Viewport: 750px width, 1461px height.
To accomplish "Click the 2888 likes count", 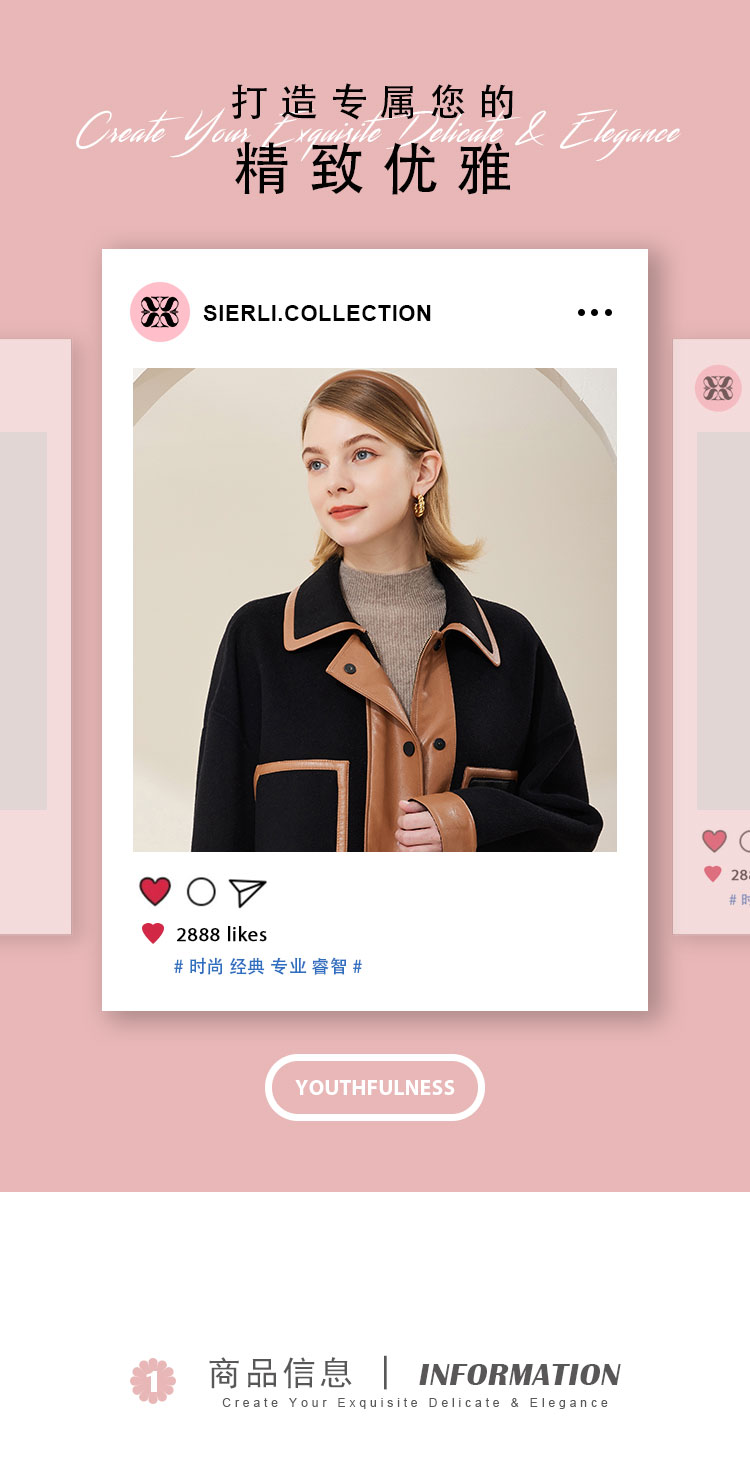I will (x=221, y=934).
